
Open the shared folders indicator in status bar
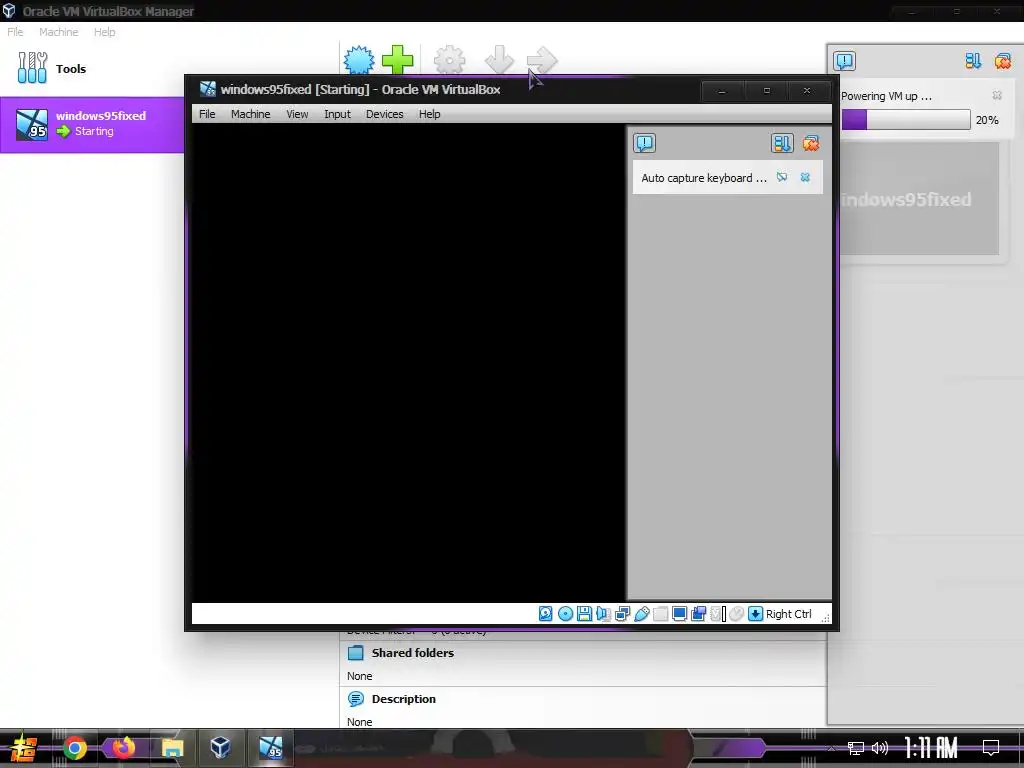click(660, 614)
